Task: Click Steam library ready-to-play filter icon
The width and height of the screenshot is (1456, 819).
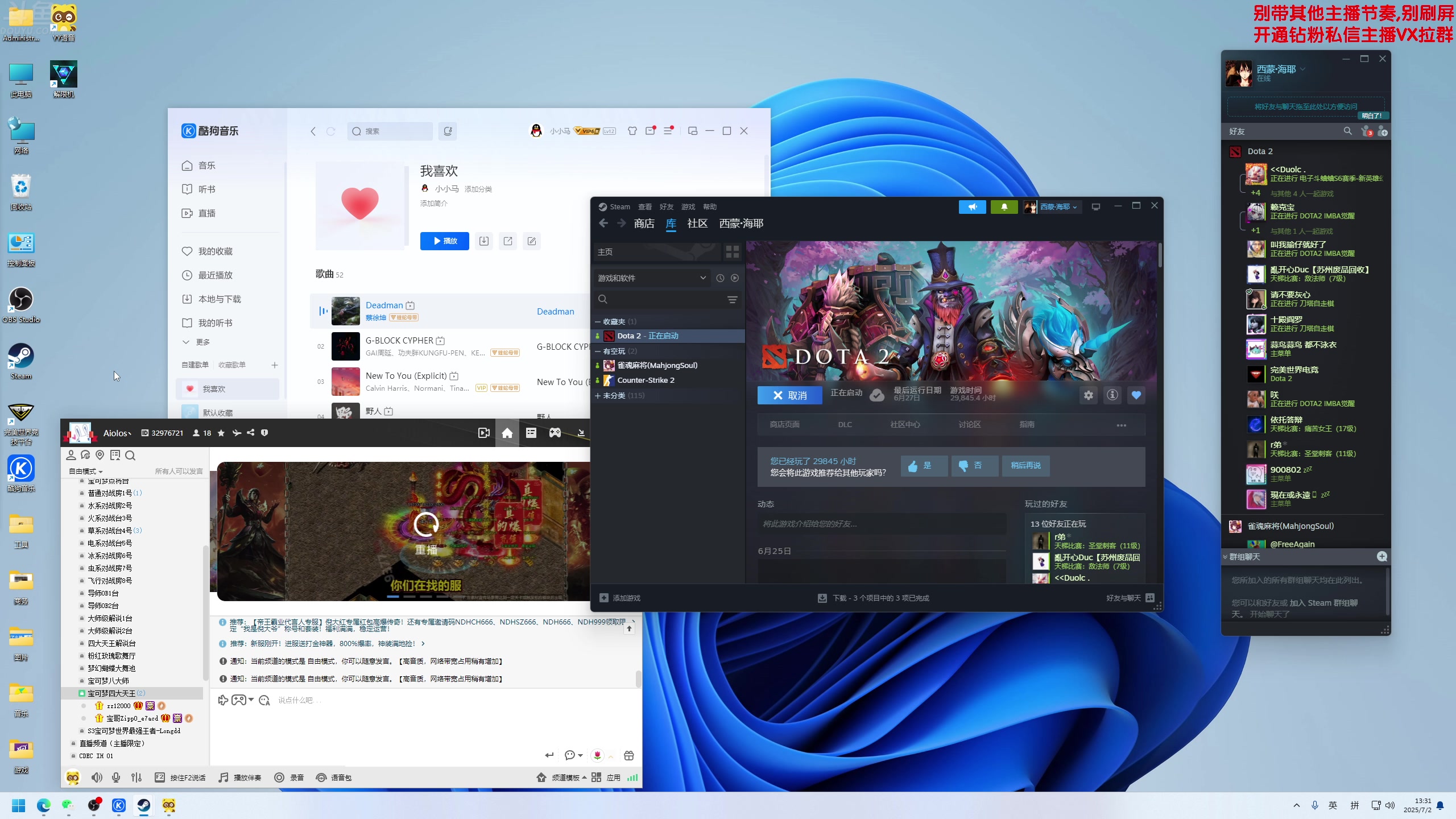Action: pos(735,278)
